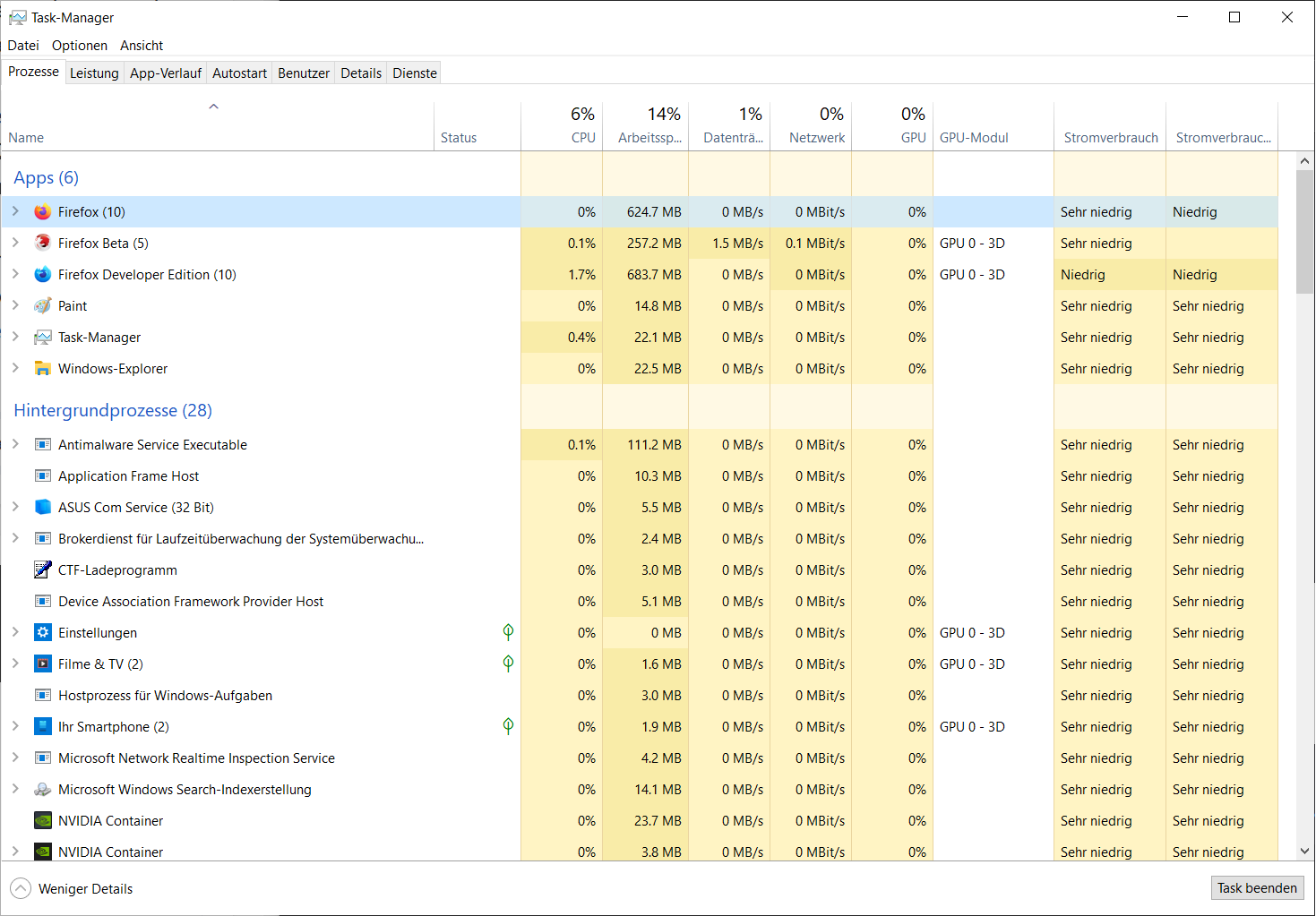This screenshot has height=916, width=1316.
Task: Open the Autostart tab
Action: point(239,73)
